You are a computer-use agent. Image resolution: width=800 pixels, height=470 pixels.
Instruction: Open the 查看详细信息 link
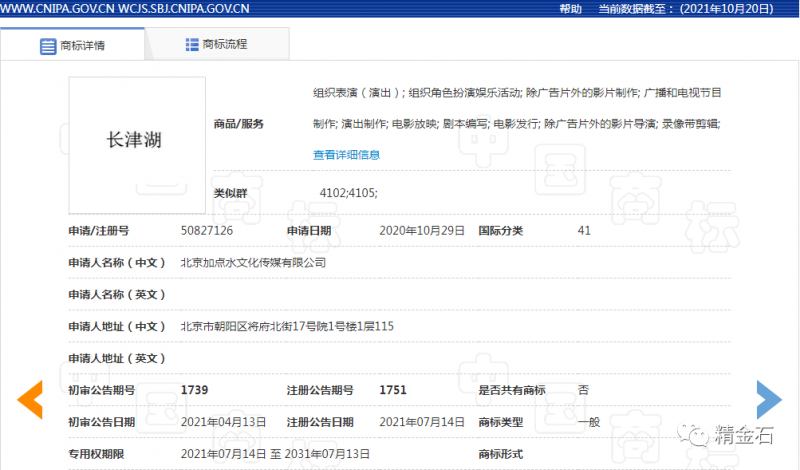(x=346, y=155)
